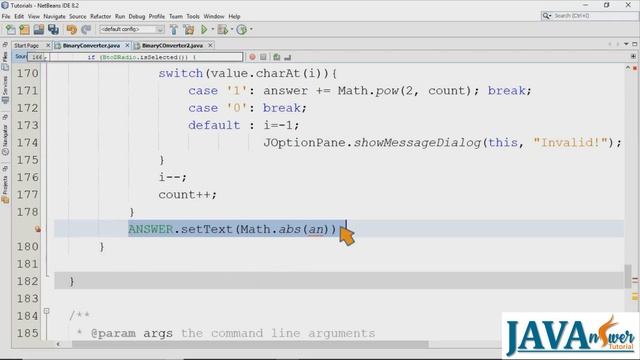Click line number 170 in gutter
The image size is (640, 360).
click(x=27, y=73)
